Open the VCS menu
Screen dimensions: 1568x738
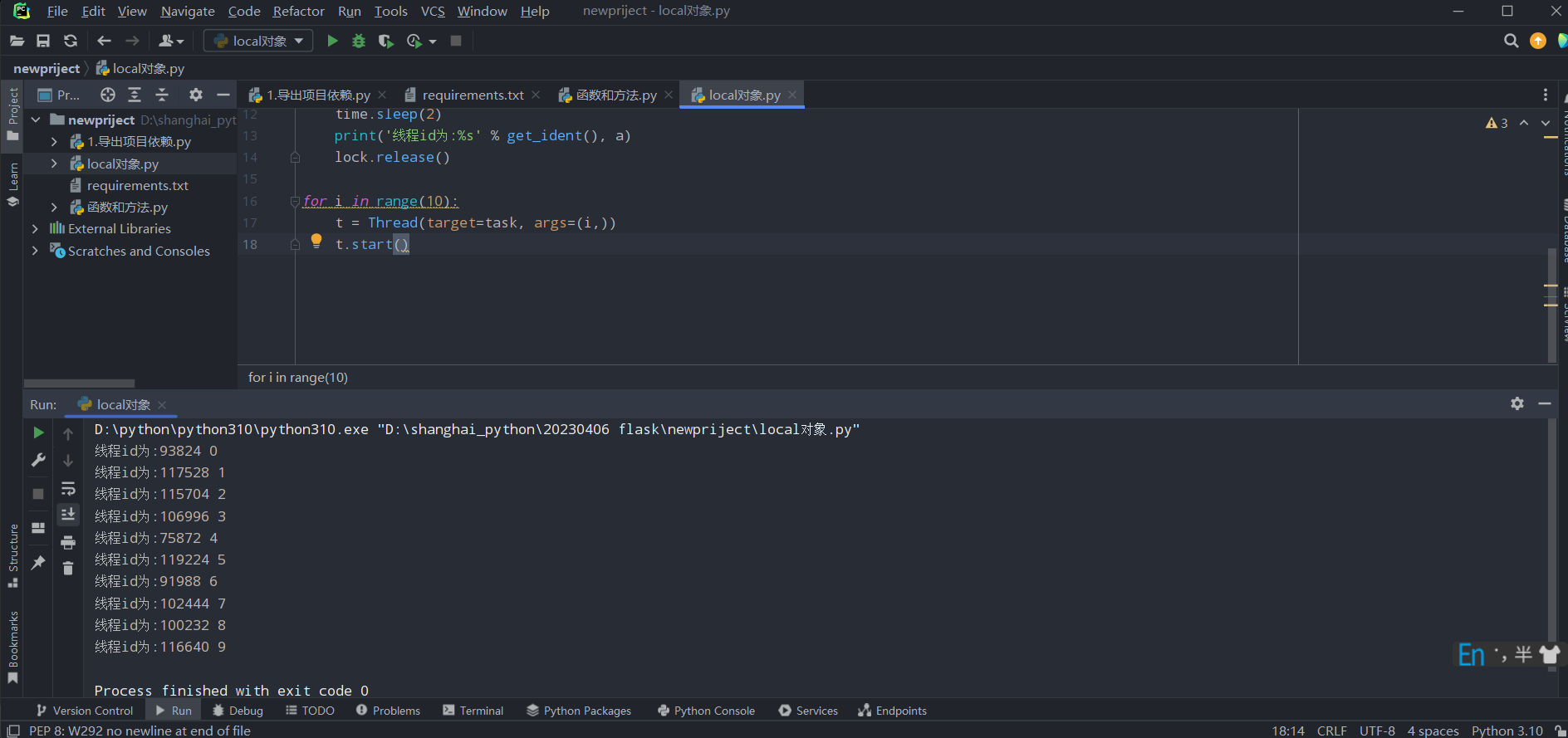433,11
